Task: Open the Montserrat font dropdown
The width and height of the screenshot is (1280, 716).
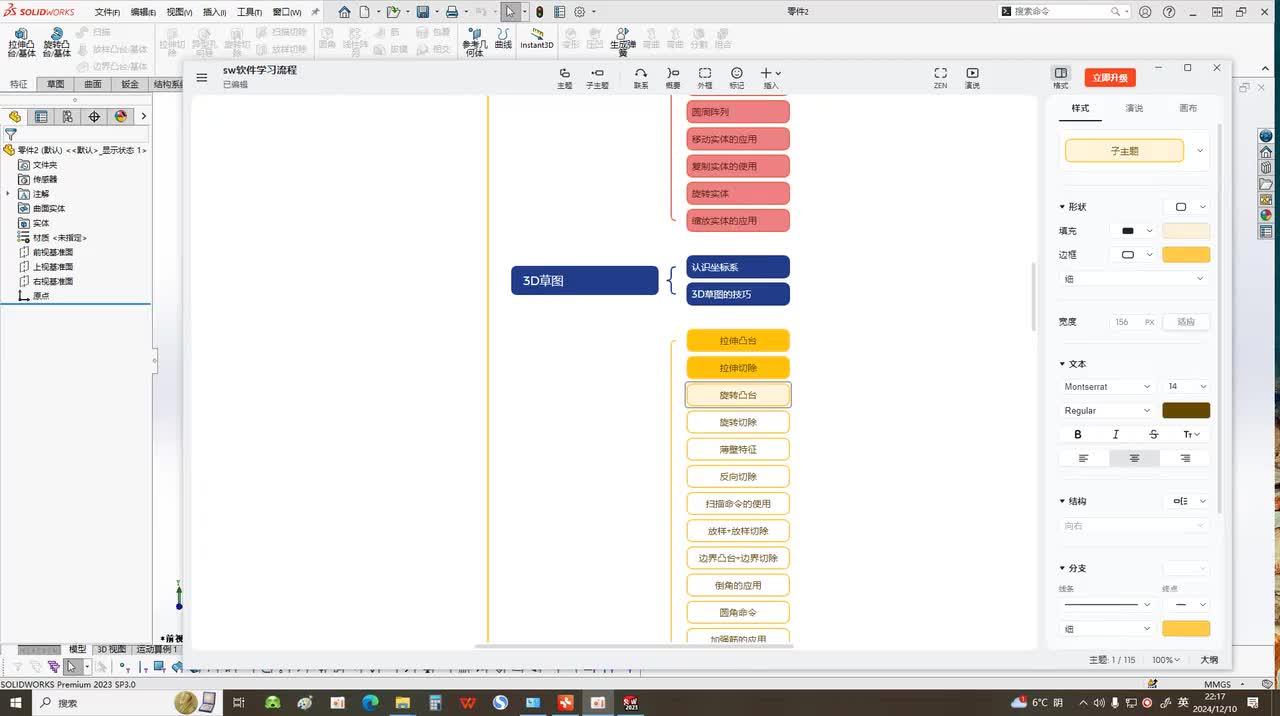Action: (x=1107, y=387)
